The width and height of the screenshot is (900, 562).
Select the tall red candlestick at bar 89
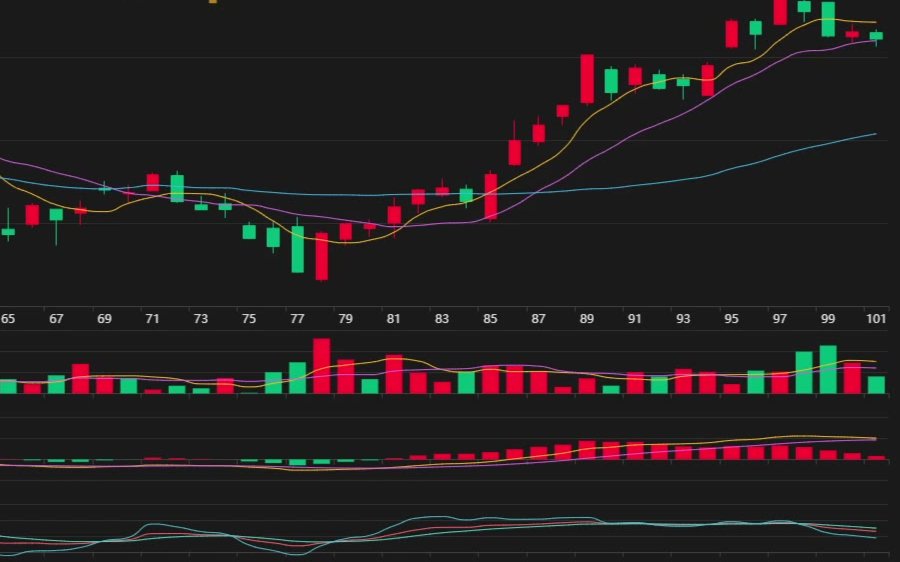(587, 78)
